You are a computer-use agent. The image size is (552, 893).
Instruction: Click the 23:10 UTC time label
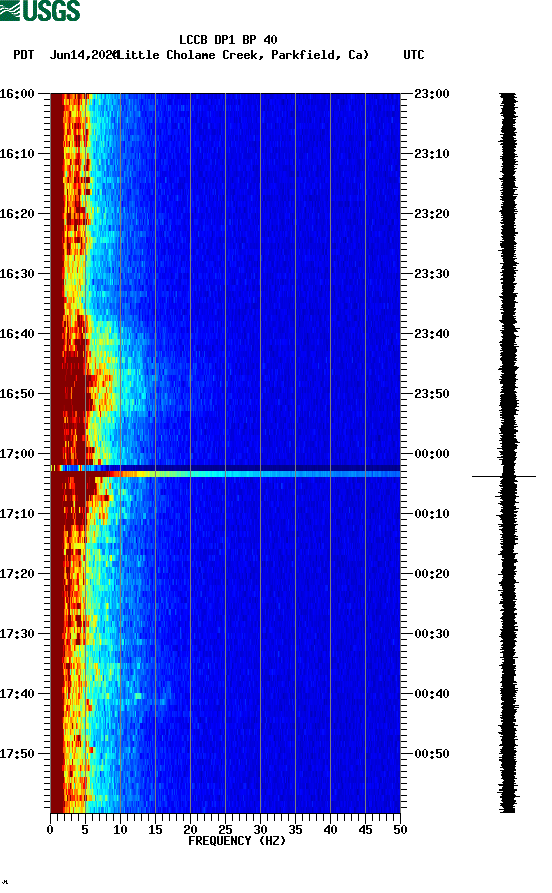tap(432, 154)
